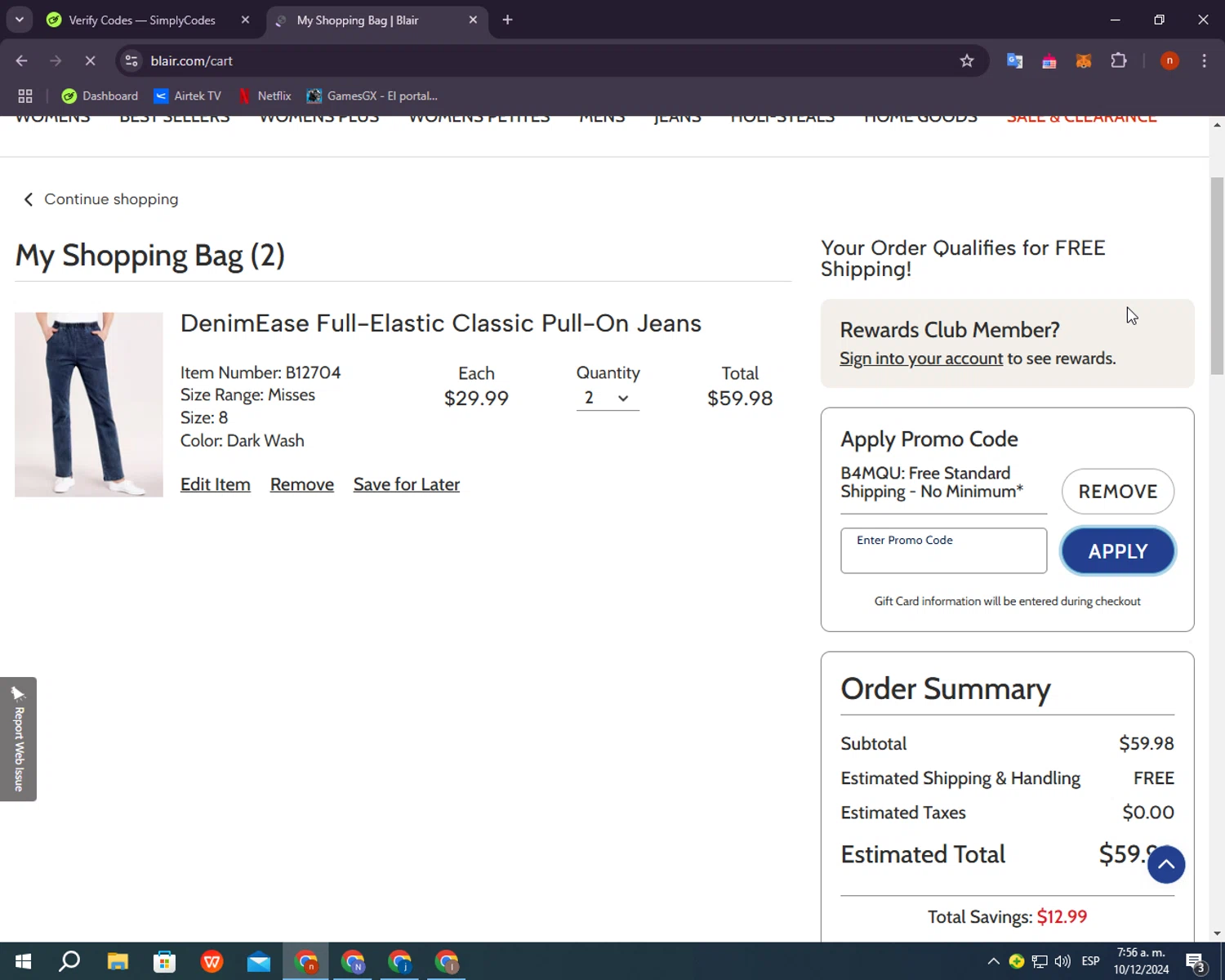This screenshot has width=1225, height=980.
Task: Show hidden system tray icons
Action: pyautogui.click(x=993, y=961)
